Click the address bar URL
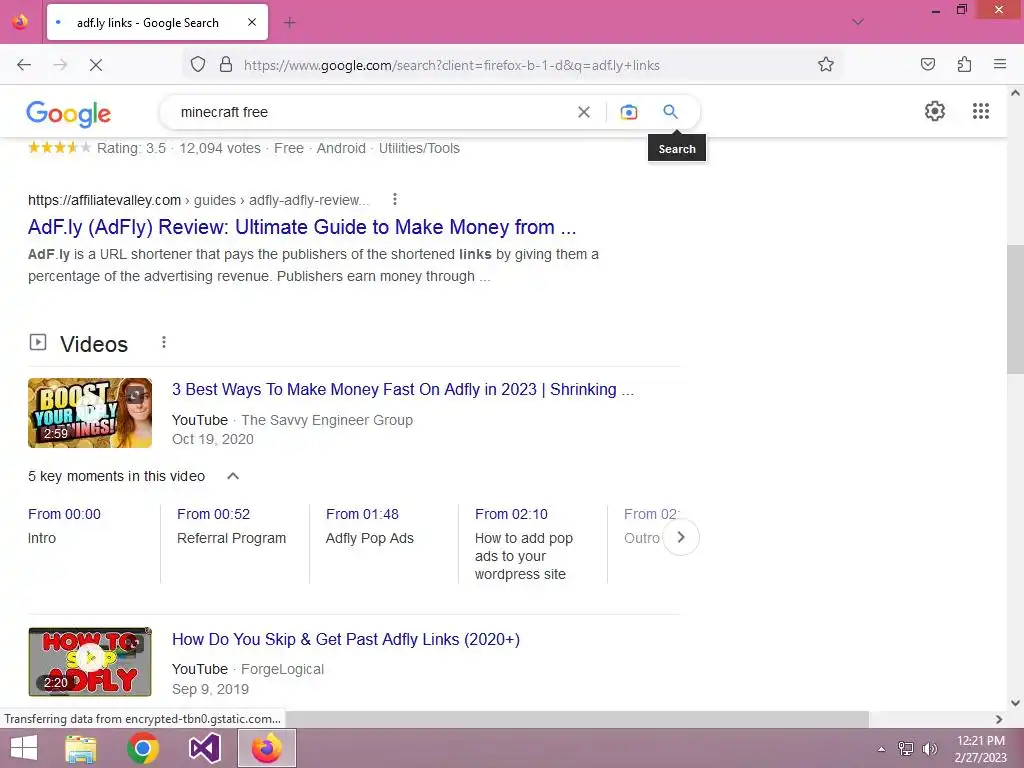The image size is (1024, 768). coord(451,65)
